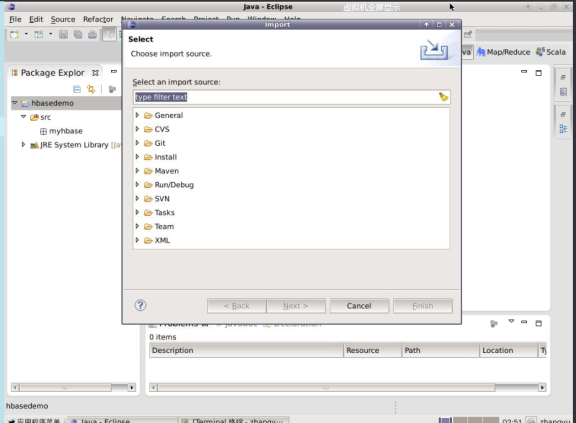Image resolution: width=576 pixels, height=423 pixels.
Task: Switch to the Map/Reduce perspective
Action: coord(503,52)
